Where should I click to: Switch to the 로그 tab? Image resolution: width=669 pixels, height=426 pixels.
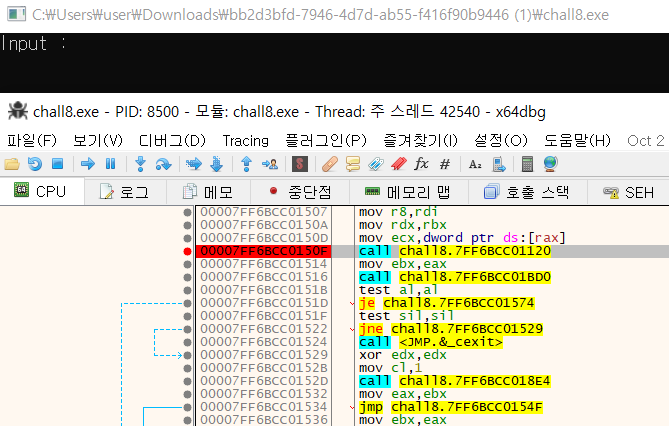(x=125, y=192)
